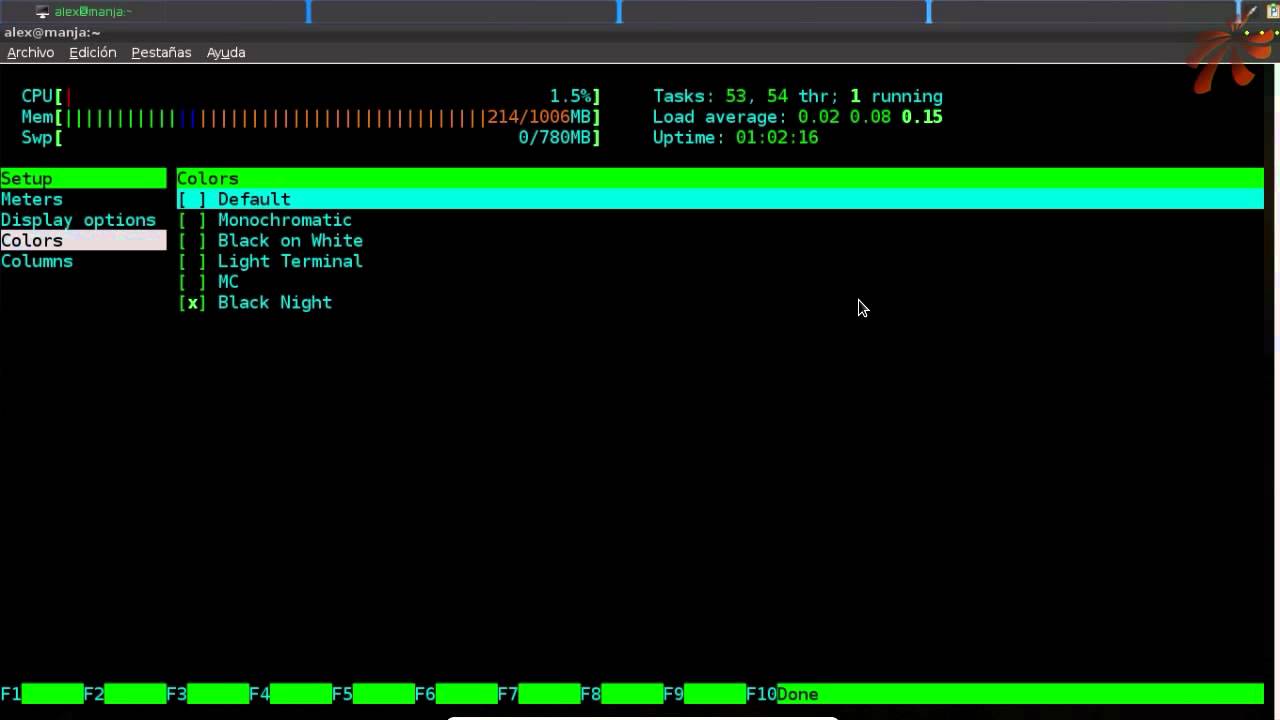Select the Colors setup category
This screenshot has width=1280, height=720.
[x=83, y=240]
